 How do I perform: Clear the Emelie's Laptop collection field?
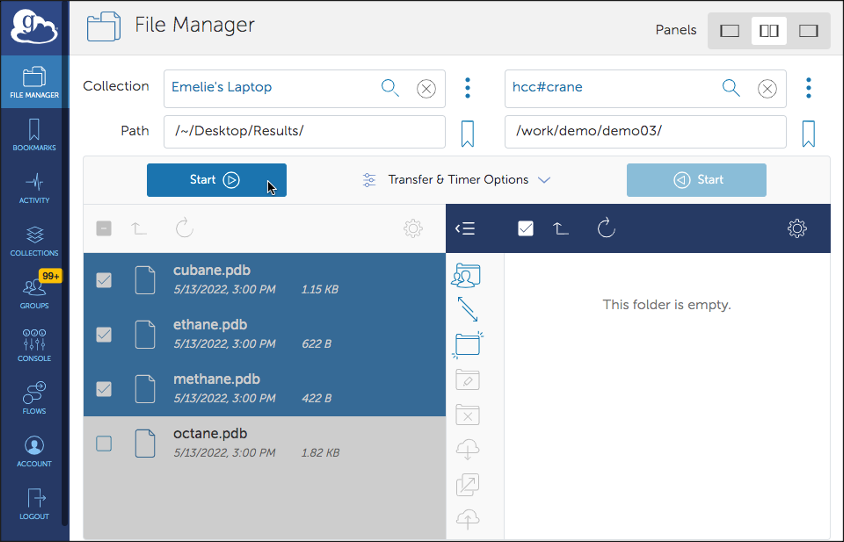pyautogui.click(x=426, y=88)
